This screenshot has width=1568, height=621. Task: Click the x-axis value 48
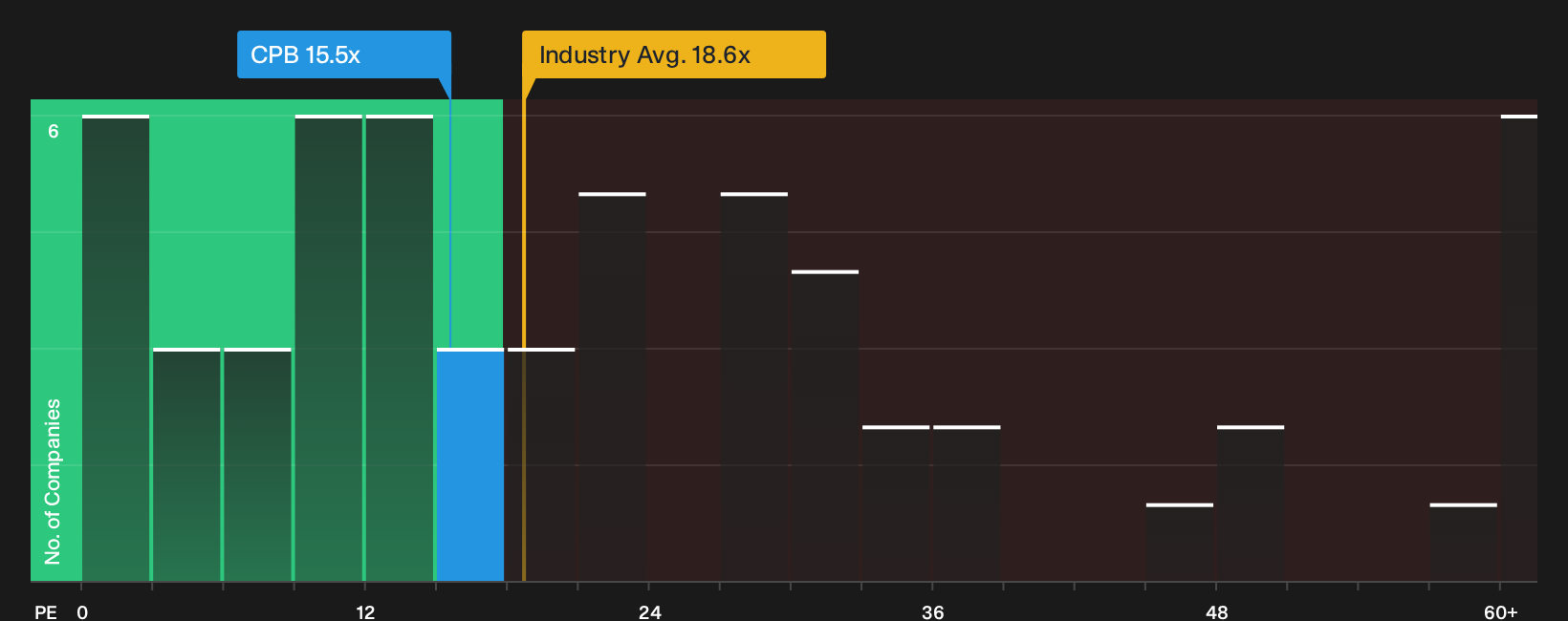pyautogui.click(x=1216, y=611)
